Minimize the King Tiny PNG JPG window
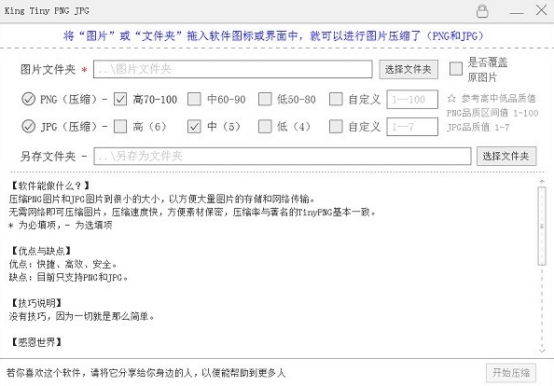Image resolution: width=554 pixels, height=386 pixels. point(516,13)
